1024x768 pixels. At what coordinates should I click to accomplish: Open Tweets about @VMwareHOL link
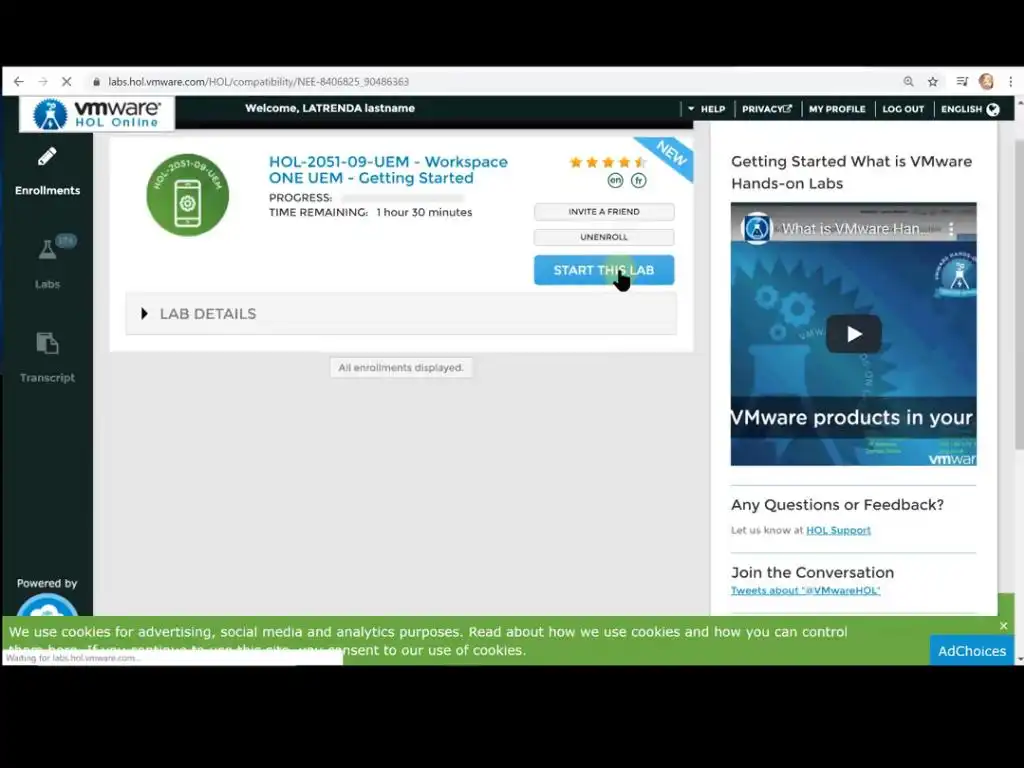805,590
